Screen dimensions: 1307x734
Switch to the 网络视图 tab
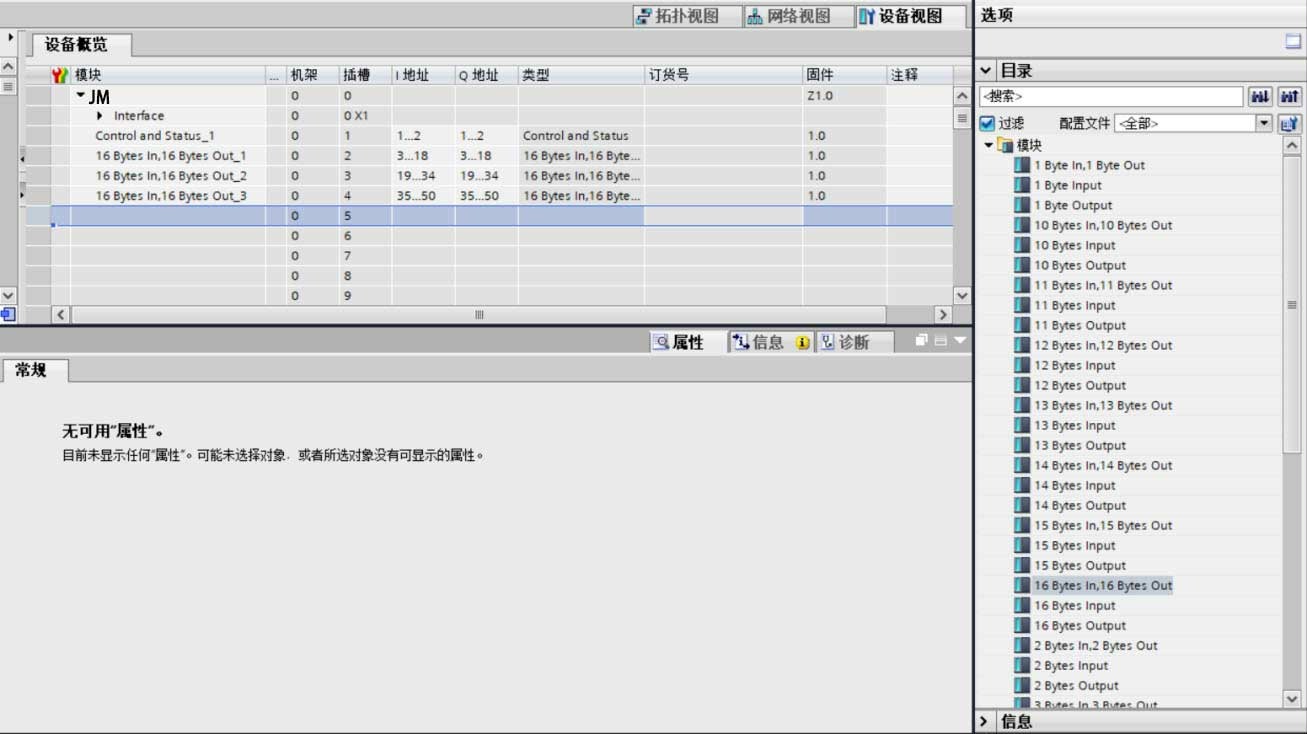(x=789, y=16)
